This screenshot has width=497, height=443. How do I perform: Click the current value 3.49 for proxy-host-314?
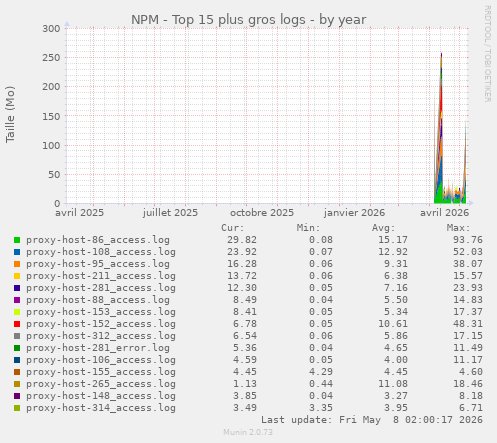(245, 408)
